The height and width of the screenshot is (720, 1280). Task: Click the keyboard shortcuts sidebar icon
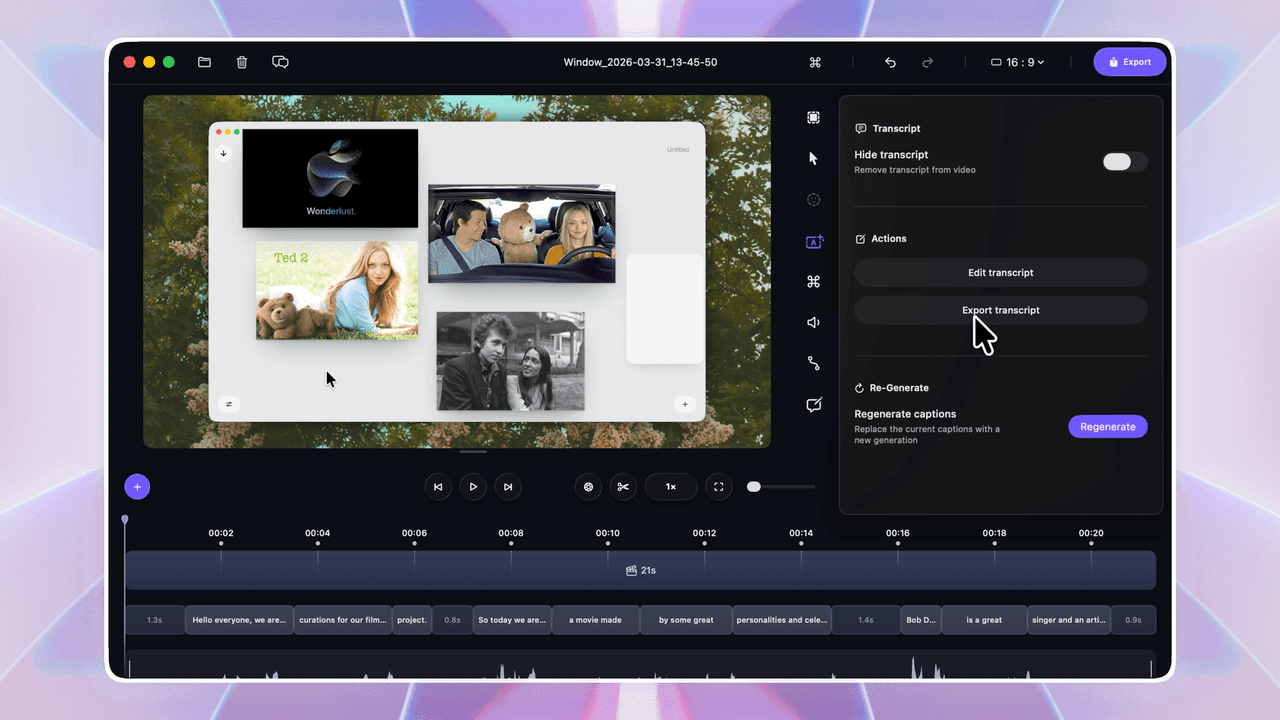[x=814, y=282]
